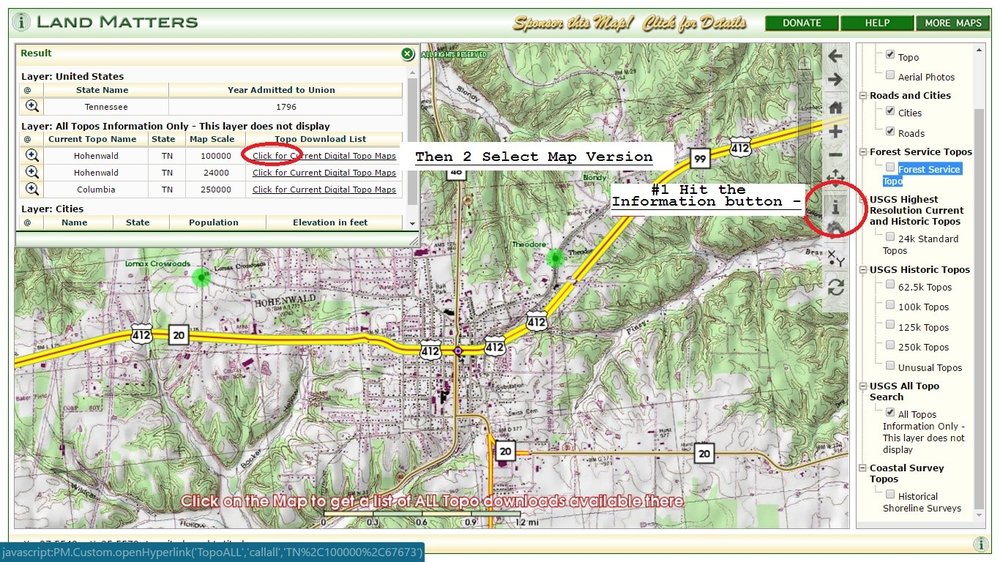Collapse the Coastal Survey Topos group
The height and width of the screenshot is (562, 1000).
(x=863, y=468)
